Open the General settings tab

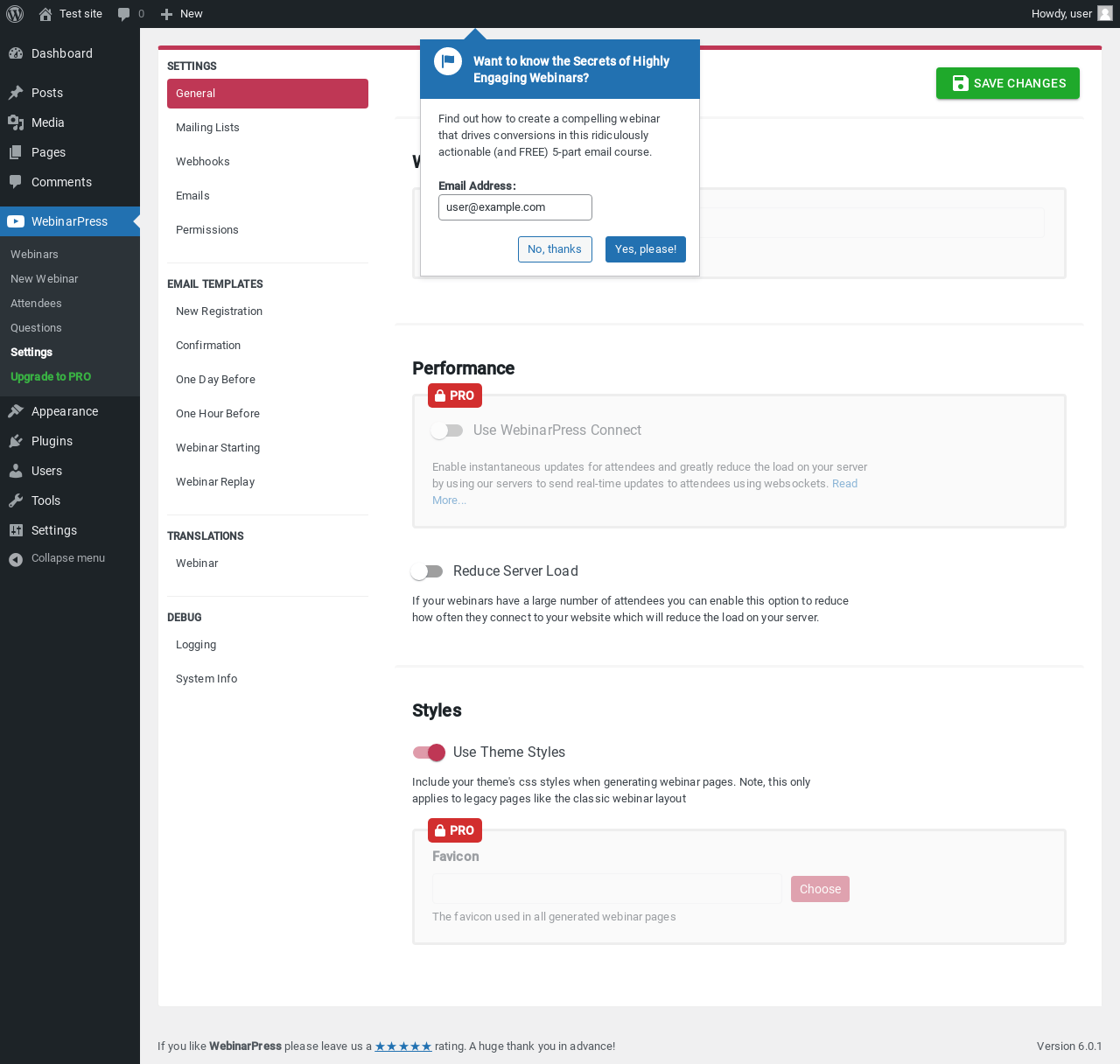[x=268, y=94]
